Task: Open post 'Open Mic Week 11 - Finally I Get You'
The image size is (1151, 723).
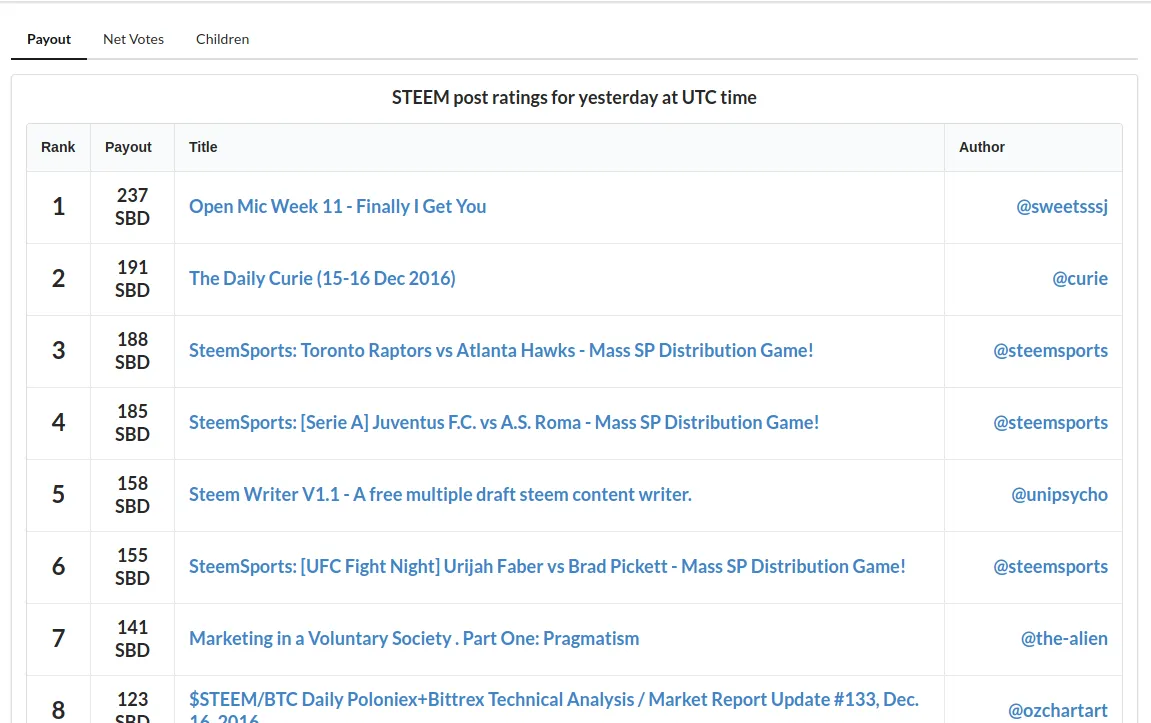Action: [x=338, y=206]
